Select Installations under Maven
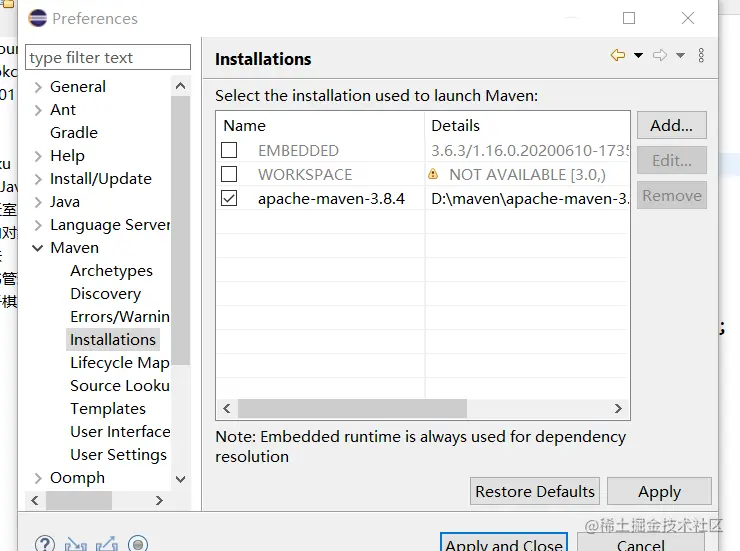The height and width of the screenshot is (551, 740). [x=113, y=340]
